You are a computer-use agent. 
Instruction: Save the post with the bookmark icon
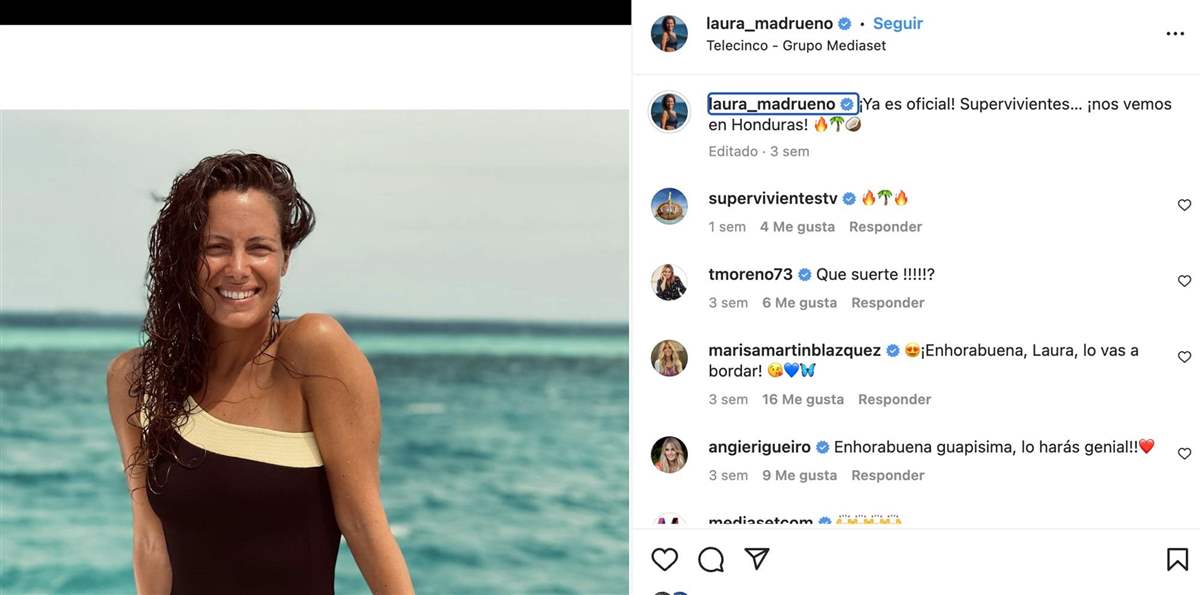[1177, 559]
